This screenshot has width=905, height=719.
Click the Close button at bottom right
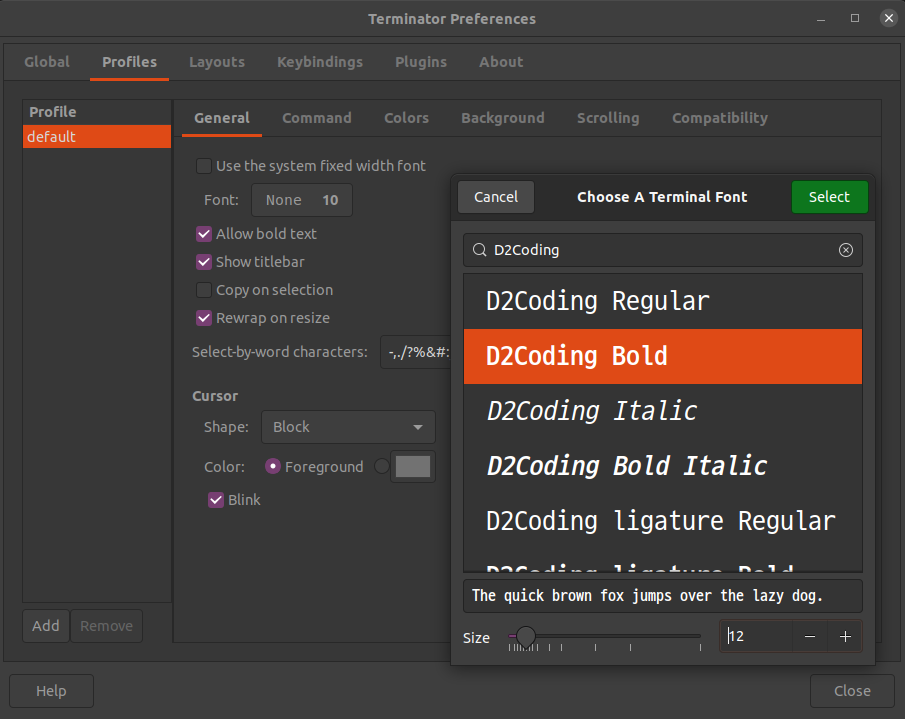click(x=852, y=691)
